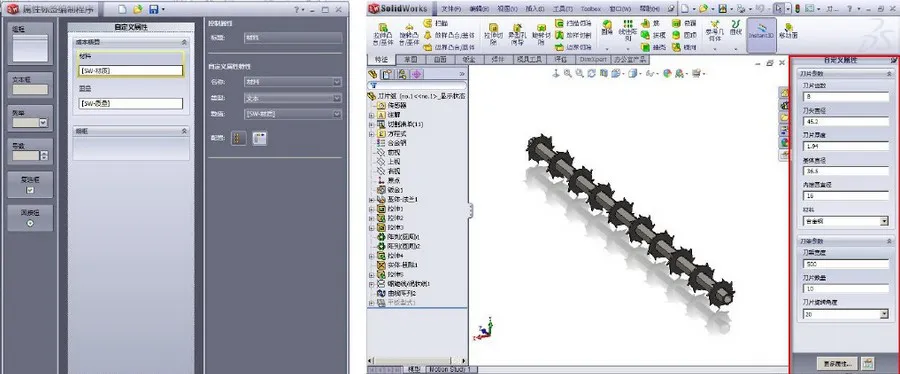Collapse the 刀片参数 group in the right panel
Screen dimensions: 900x374
[x=889, y=73]
